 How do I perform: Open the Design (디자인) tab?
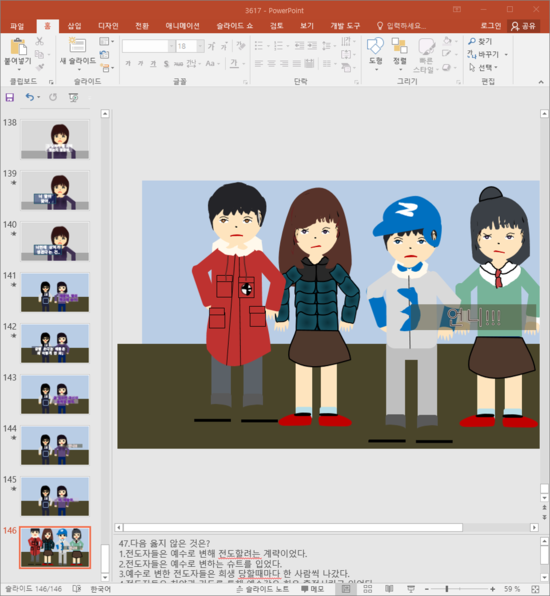[108, 26]
